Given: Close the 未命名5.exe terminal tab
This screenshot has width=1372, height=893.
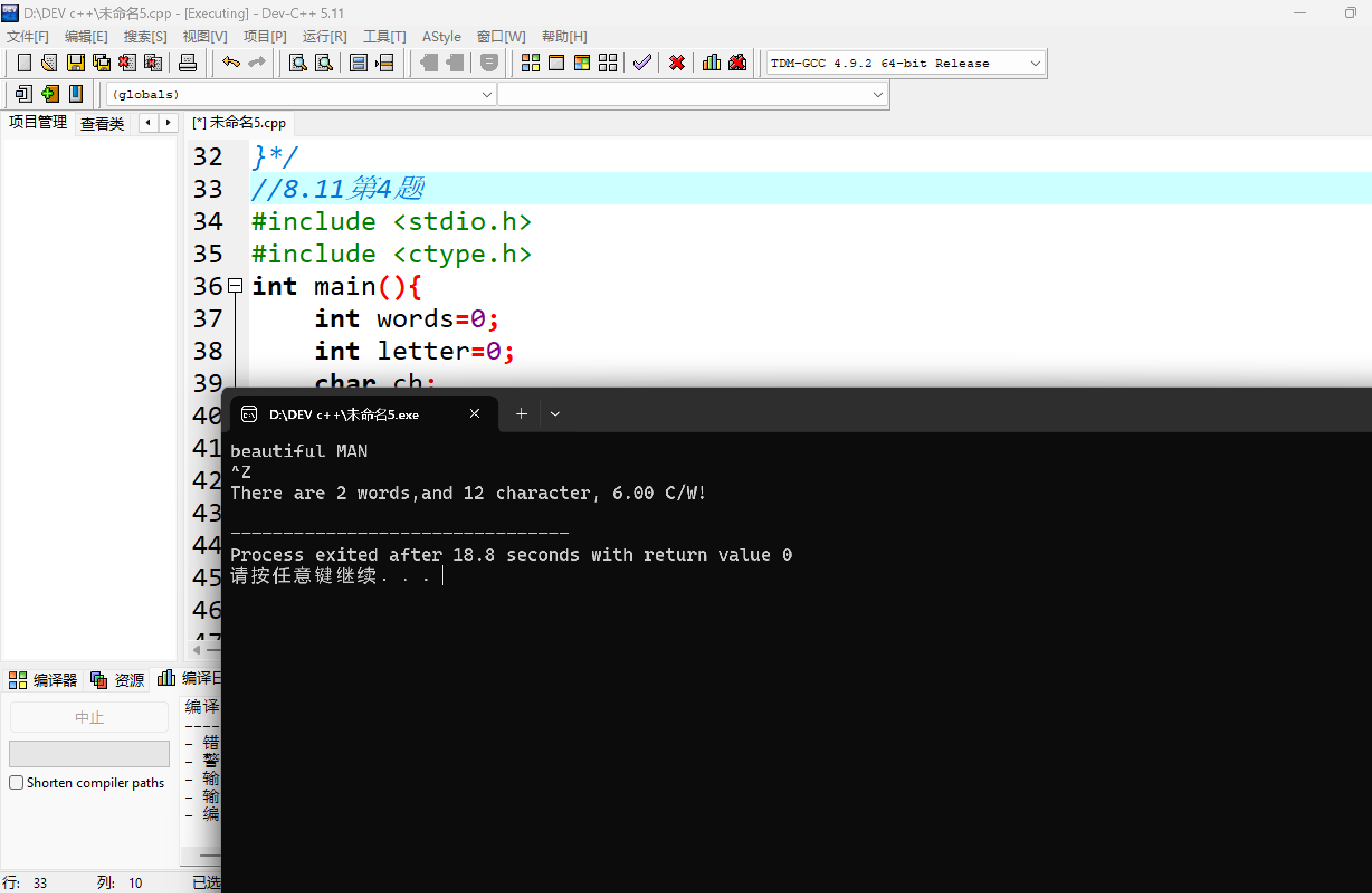Looking at the screenshot, I should coord(474,414).
